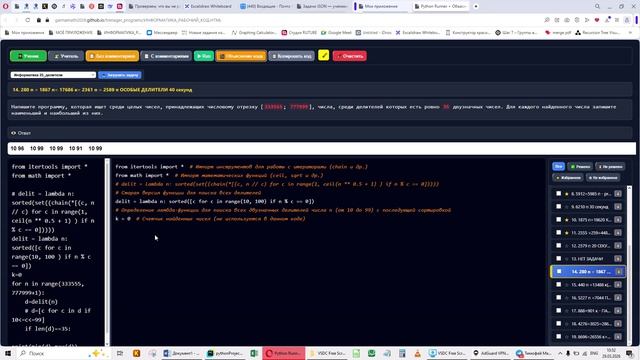Click the small square icon right of task row 8
Image resolution: width=640 pixels, height=360 pixels.
[618, 194]
